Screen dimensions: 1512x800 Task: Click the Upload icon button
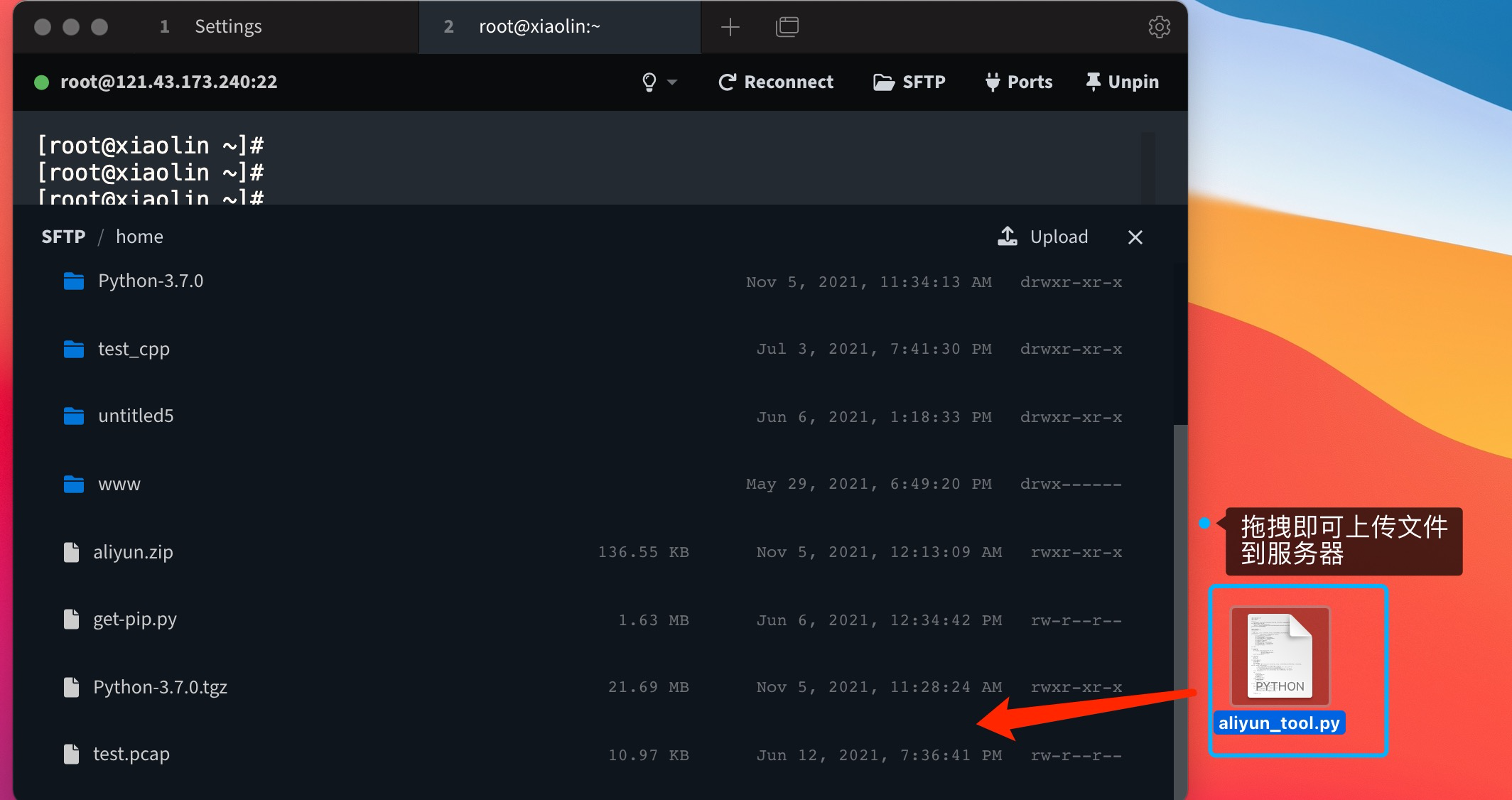point(1006,237)
